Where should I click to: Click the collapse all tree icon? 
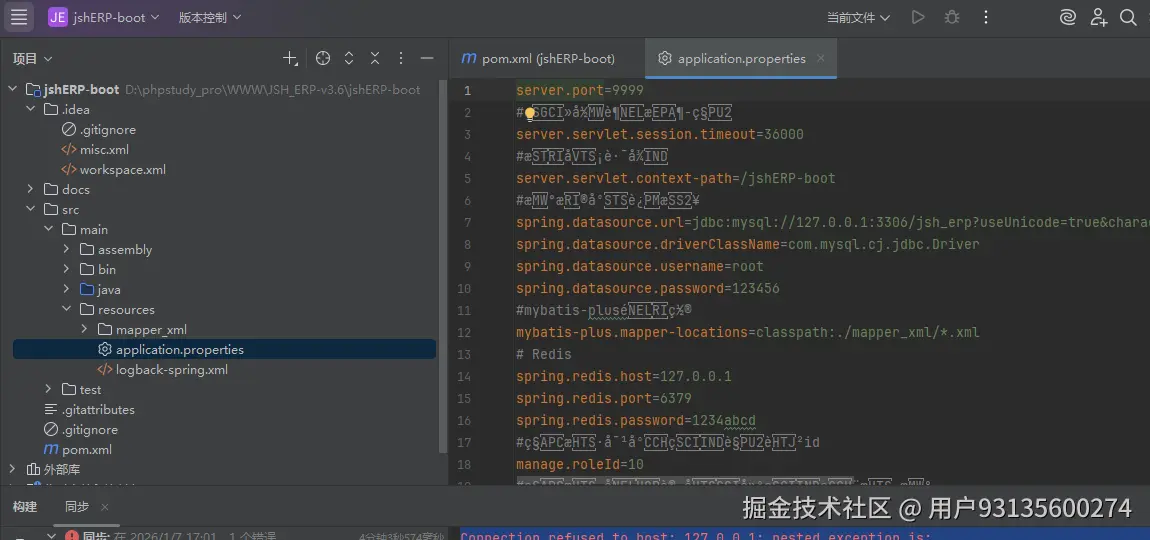coord(375,58)
